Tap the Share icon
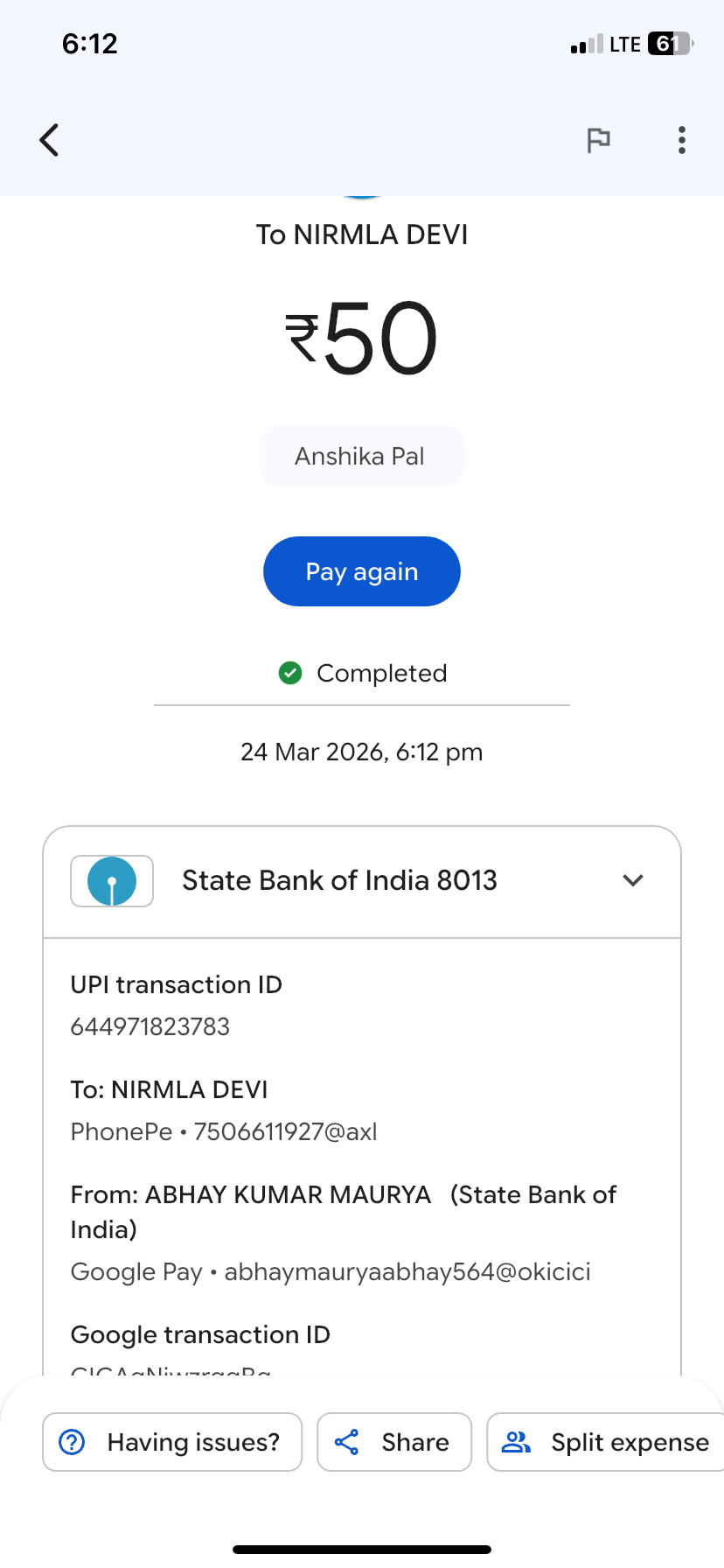The width and height of the screenshot is (724, 1568). coord(347,1442)
